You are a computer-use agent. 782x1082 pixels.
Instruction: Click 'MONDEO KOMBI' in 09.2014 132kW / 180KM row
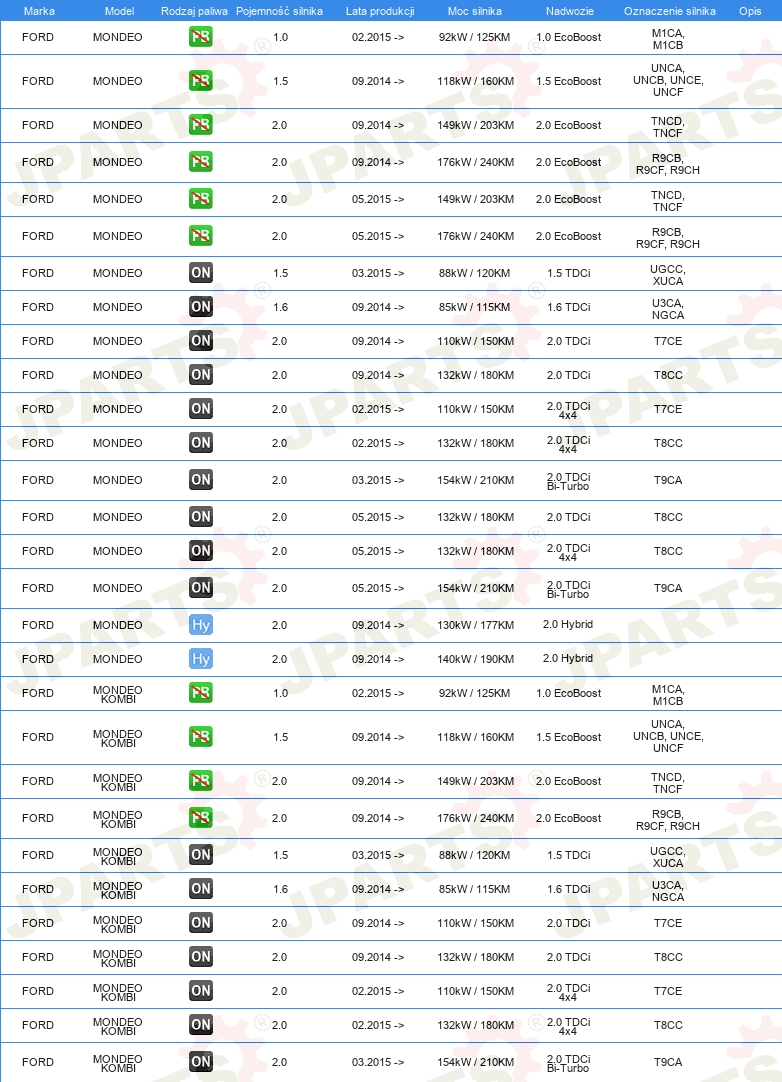[x=118, y=958]
